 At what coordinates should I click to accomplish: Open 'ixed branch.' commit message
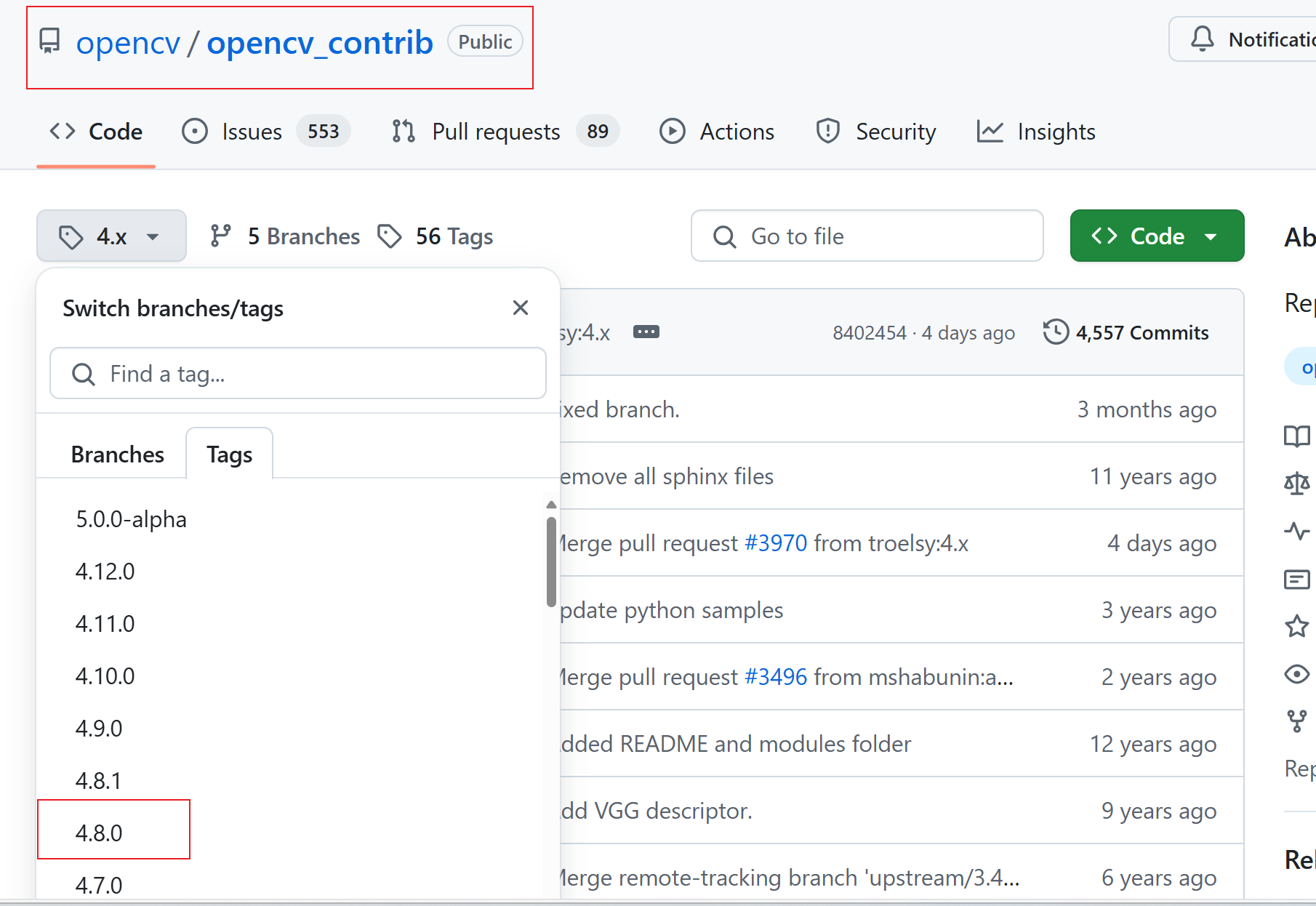click(620, 409)
